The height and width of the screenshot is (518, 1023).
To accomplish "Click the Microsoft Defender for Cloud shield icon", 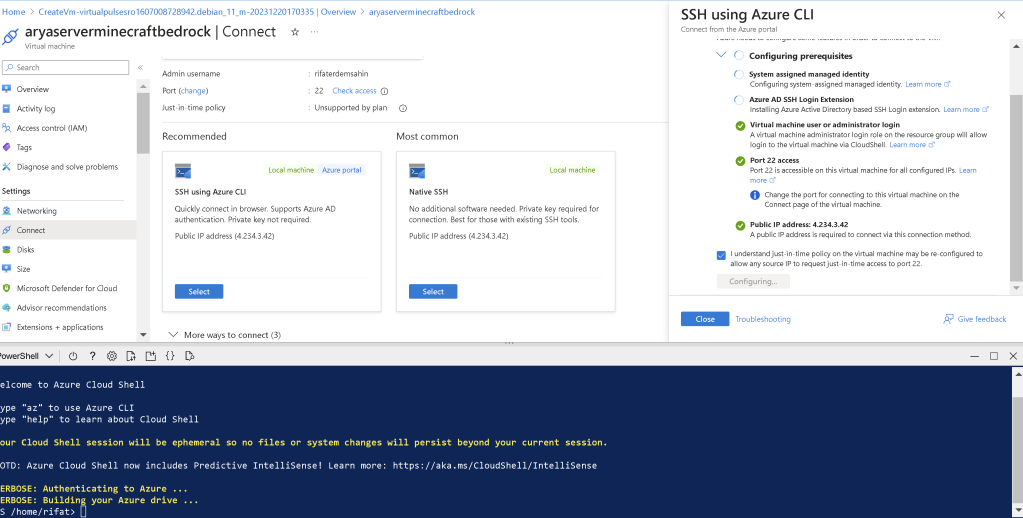I will coord(7,288).
